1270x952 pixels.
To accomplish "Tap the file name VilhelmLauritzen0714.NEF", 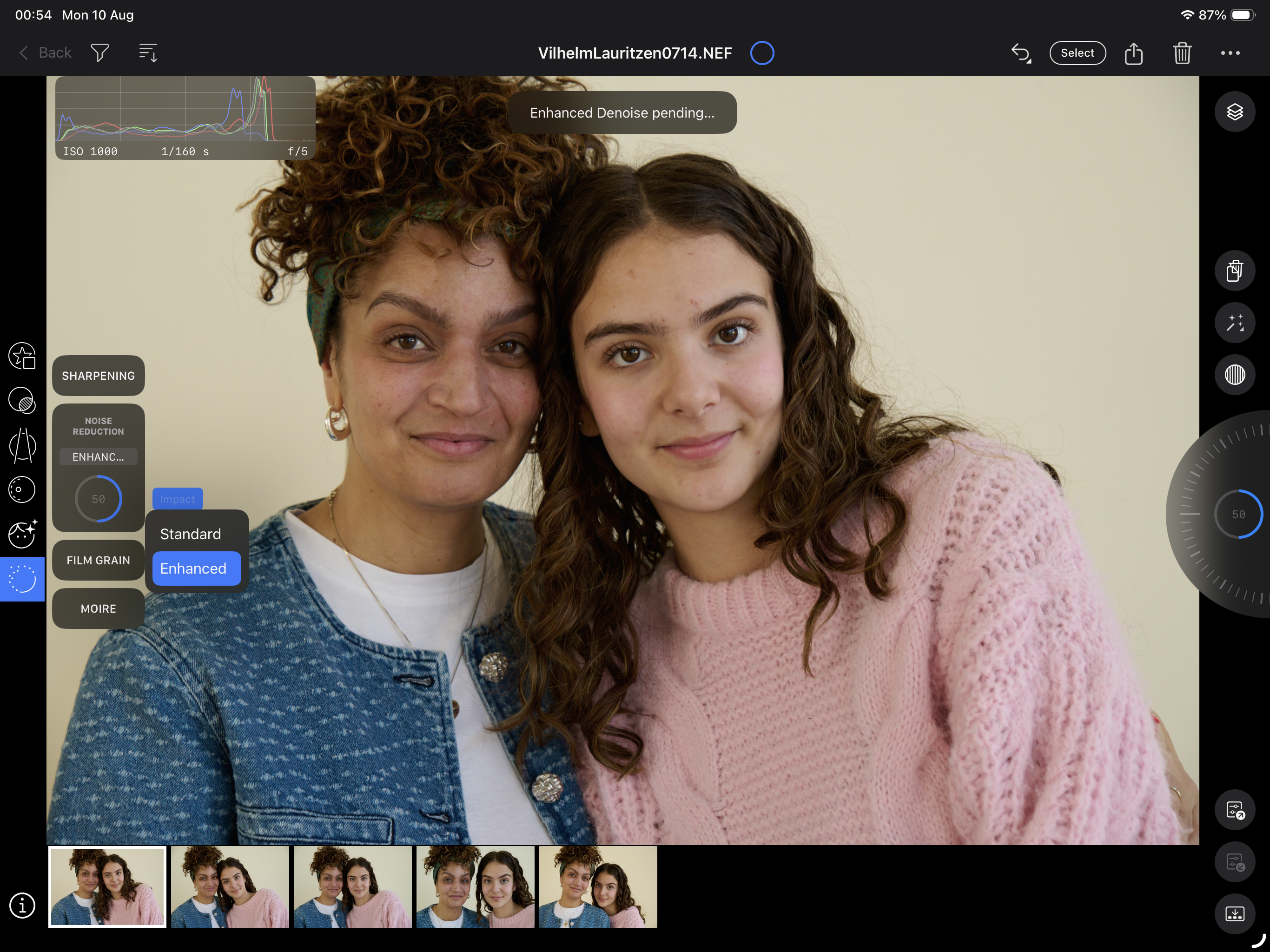I will pyautogui.click(x=635, y=53).
